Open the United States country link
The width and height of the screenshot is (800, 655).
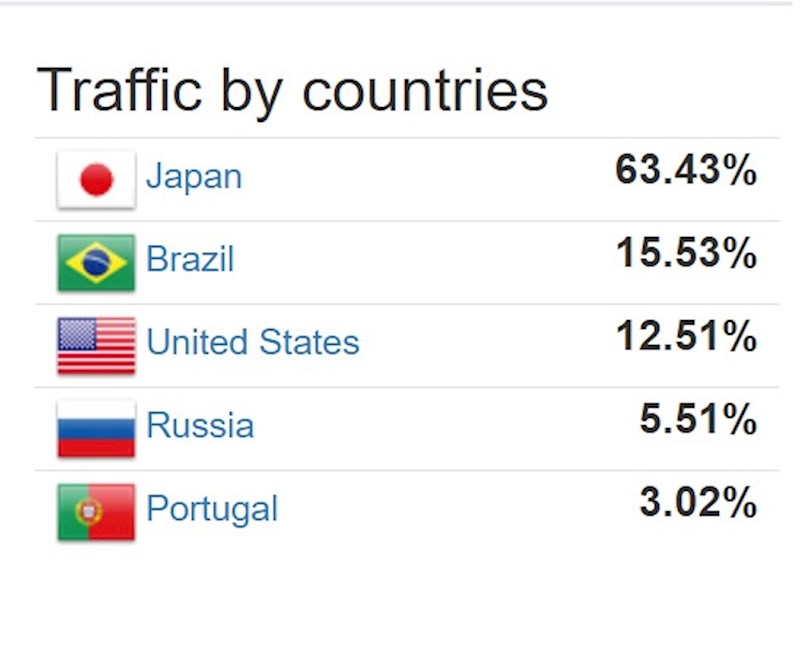click(x=253, y=342)
